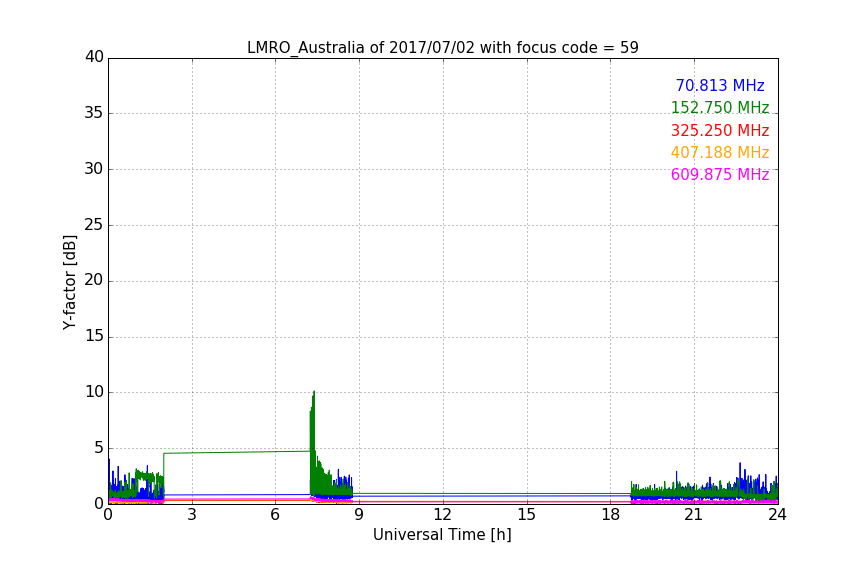Click the y-axis tick label 20
864x576 pixels.
coord(94,281)
